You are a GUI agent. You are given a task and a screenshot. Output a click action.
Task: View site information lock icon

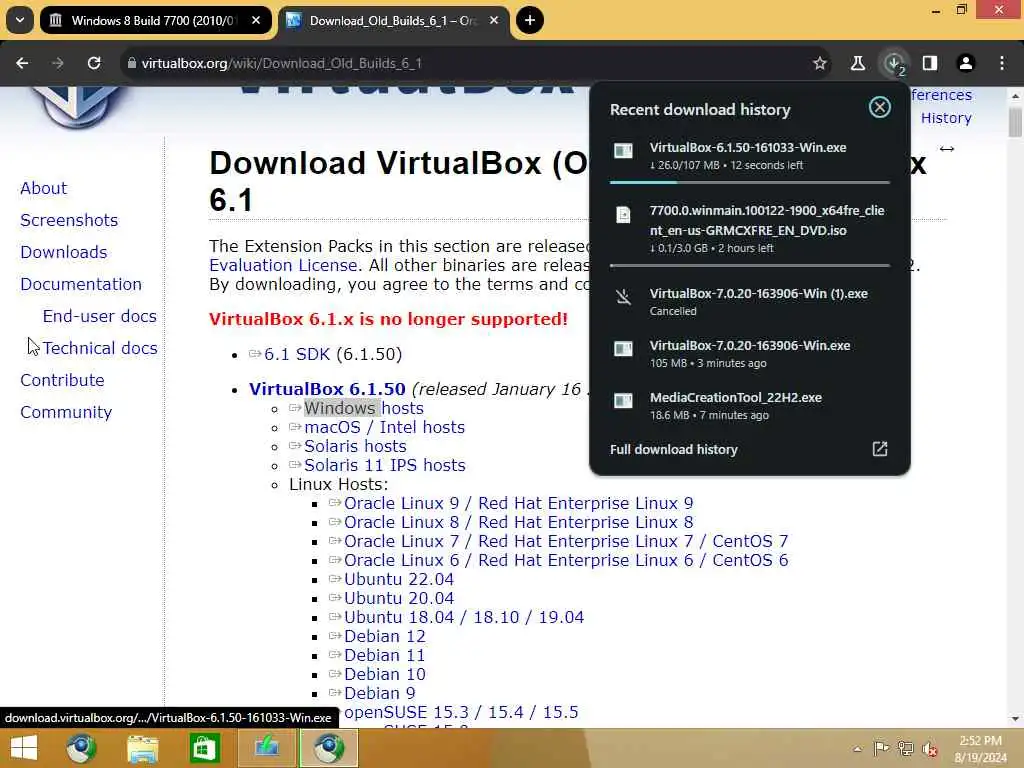tap(131, 63)
